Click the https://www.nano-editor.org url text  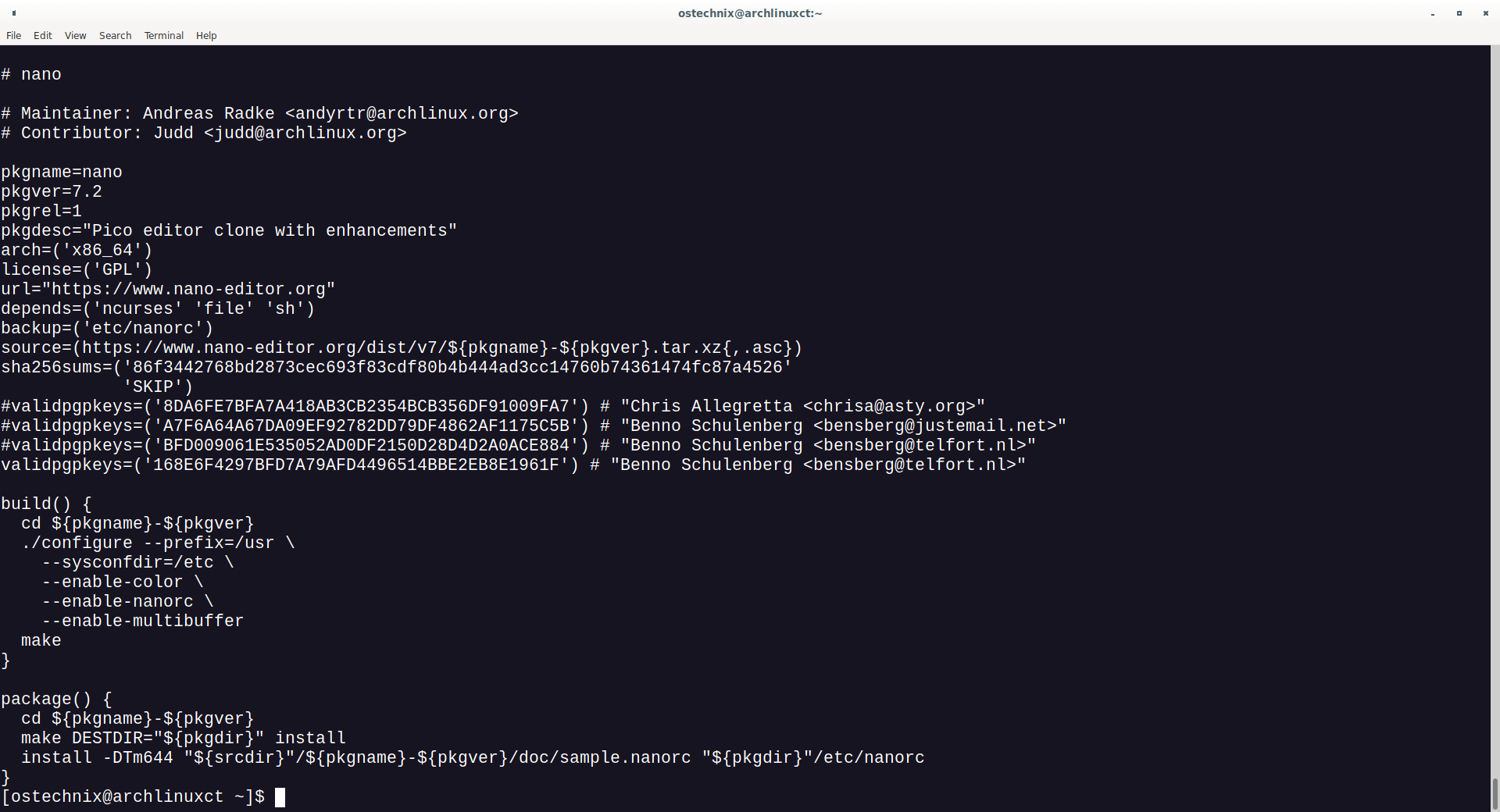[x=188, y=289]
